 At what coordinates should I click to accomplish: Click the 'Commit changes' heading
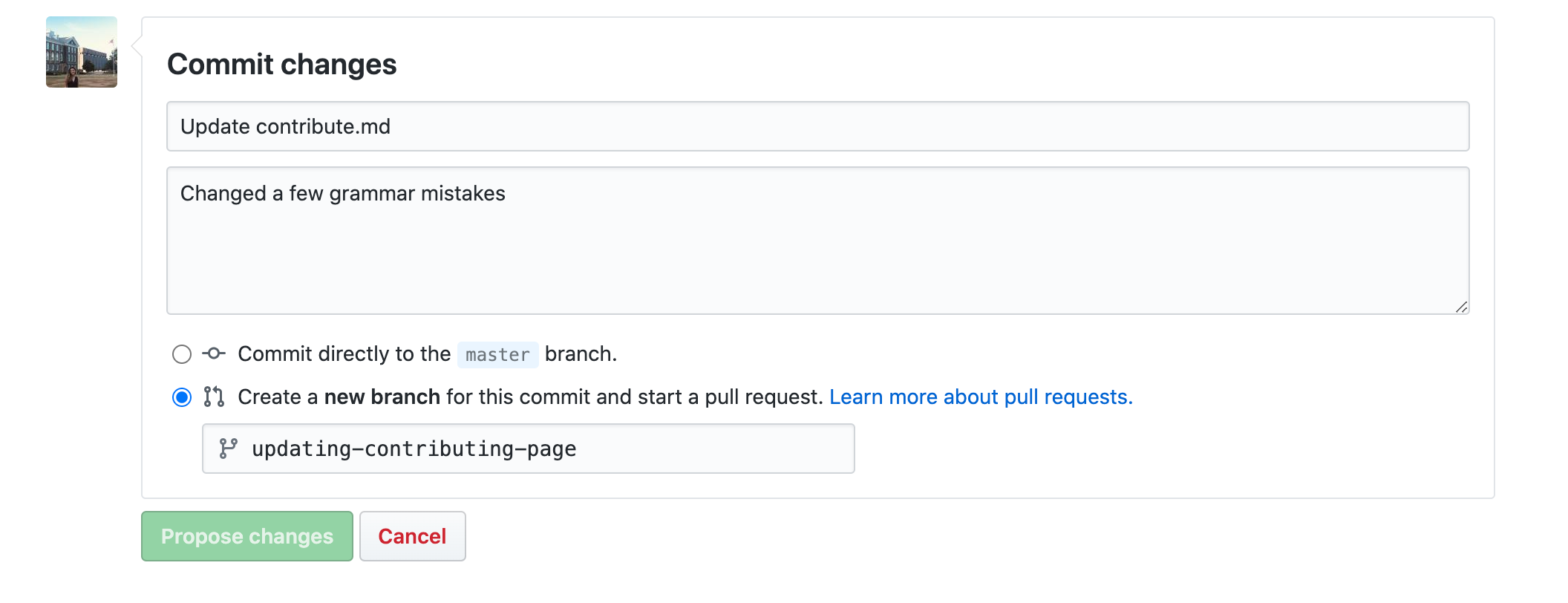coord(282,65)
